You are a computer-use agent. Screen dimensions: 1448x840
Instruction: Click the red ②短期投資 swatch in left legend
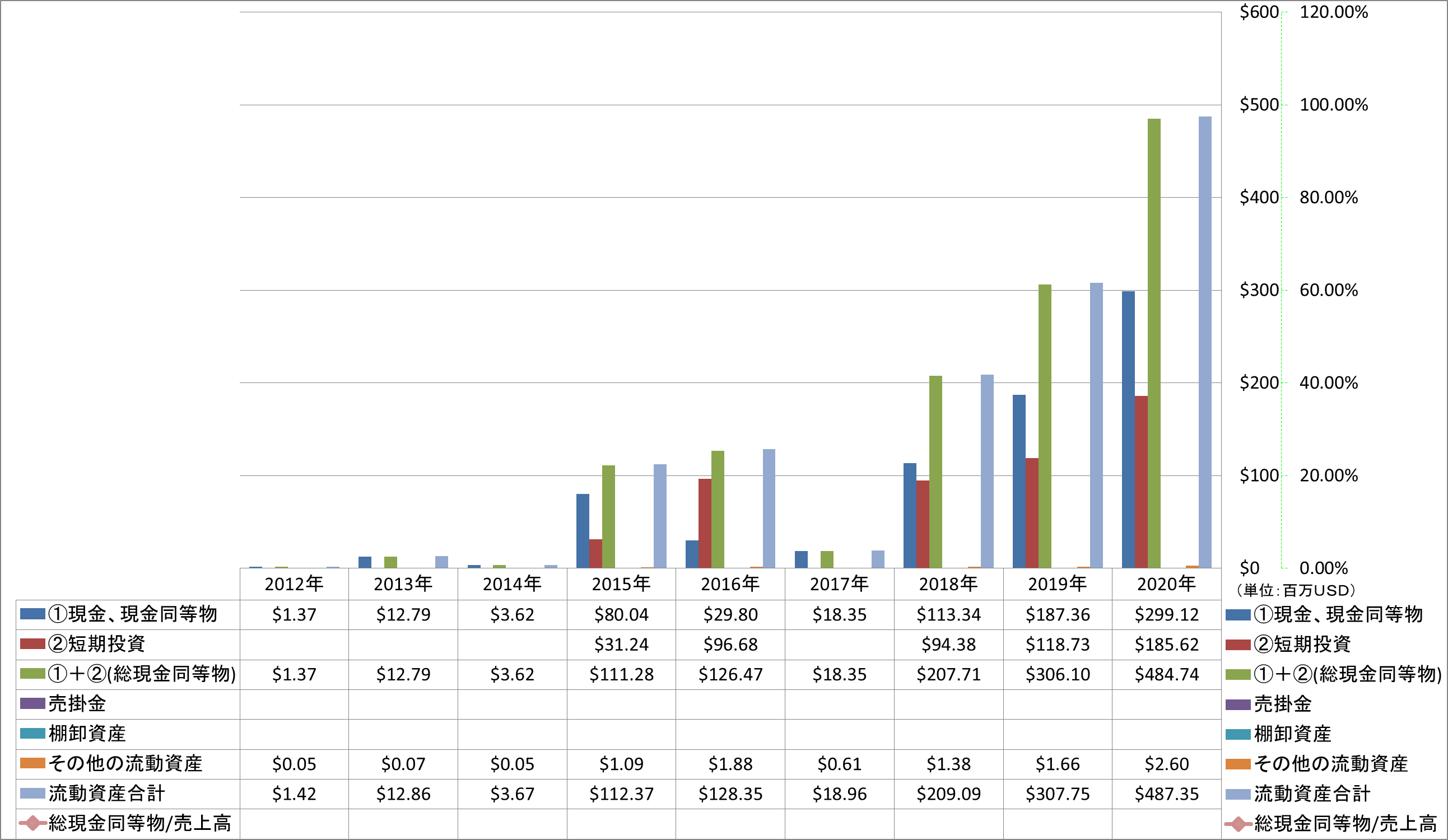[32, 643]
